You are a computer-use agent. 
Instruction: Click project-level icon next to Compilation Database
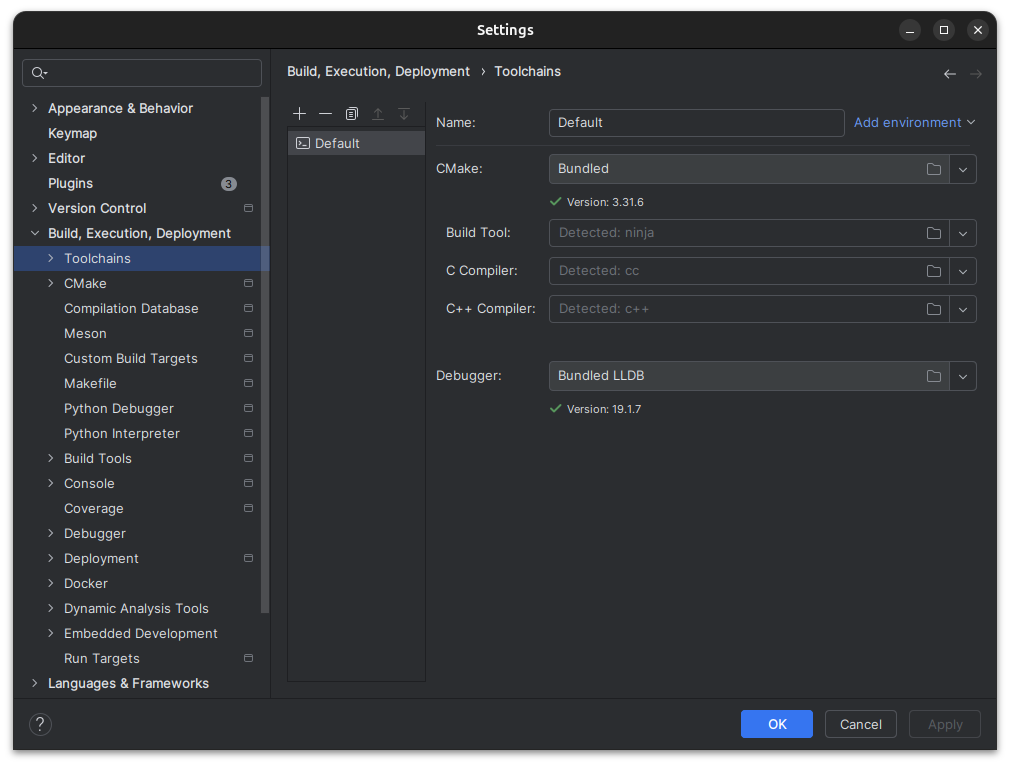coord(248,308)
